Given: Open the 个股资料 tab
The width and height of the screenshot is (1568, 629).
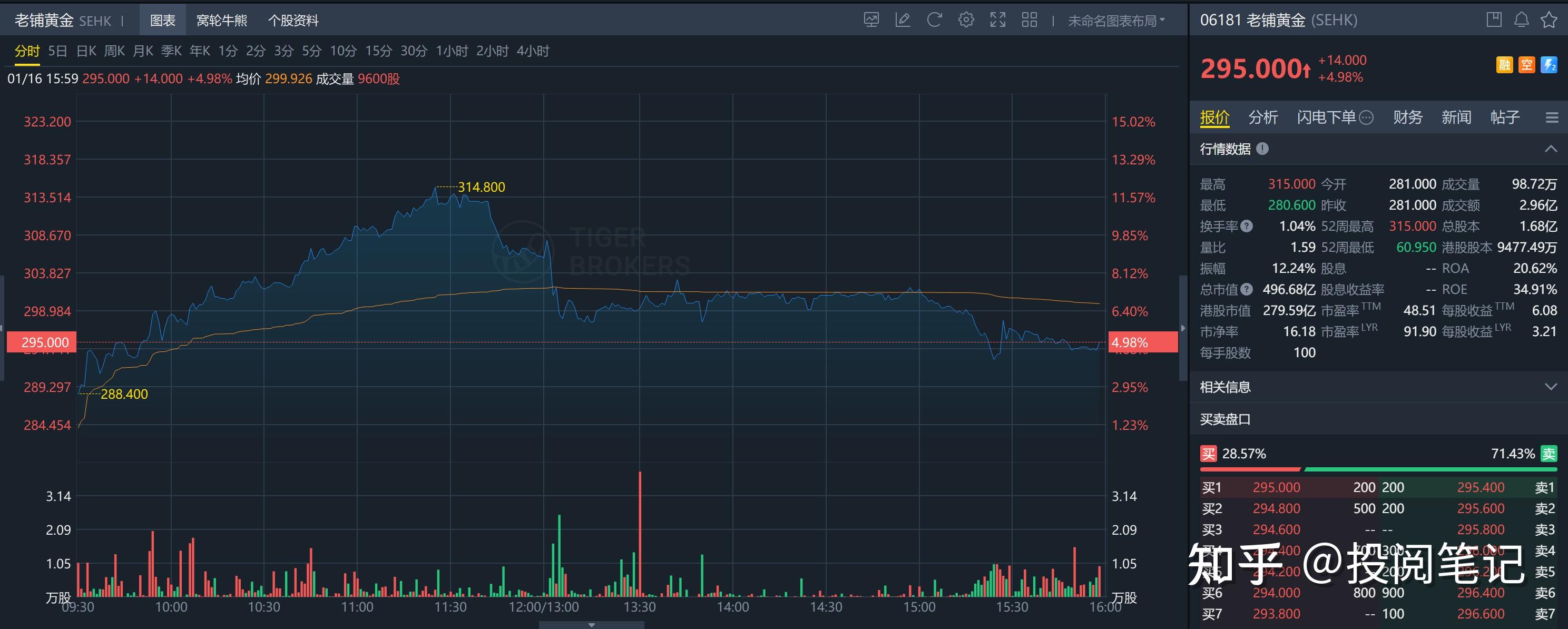Looking at the screenshot, I should tap(293, 21).
